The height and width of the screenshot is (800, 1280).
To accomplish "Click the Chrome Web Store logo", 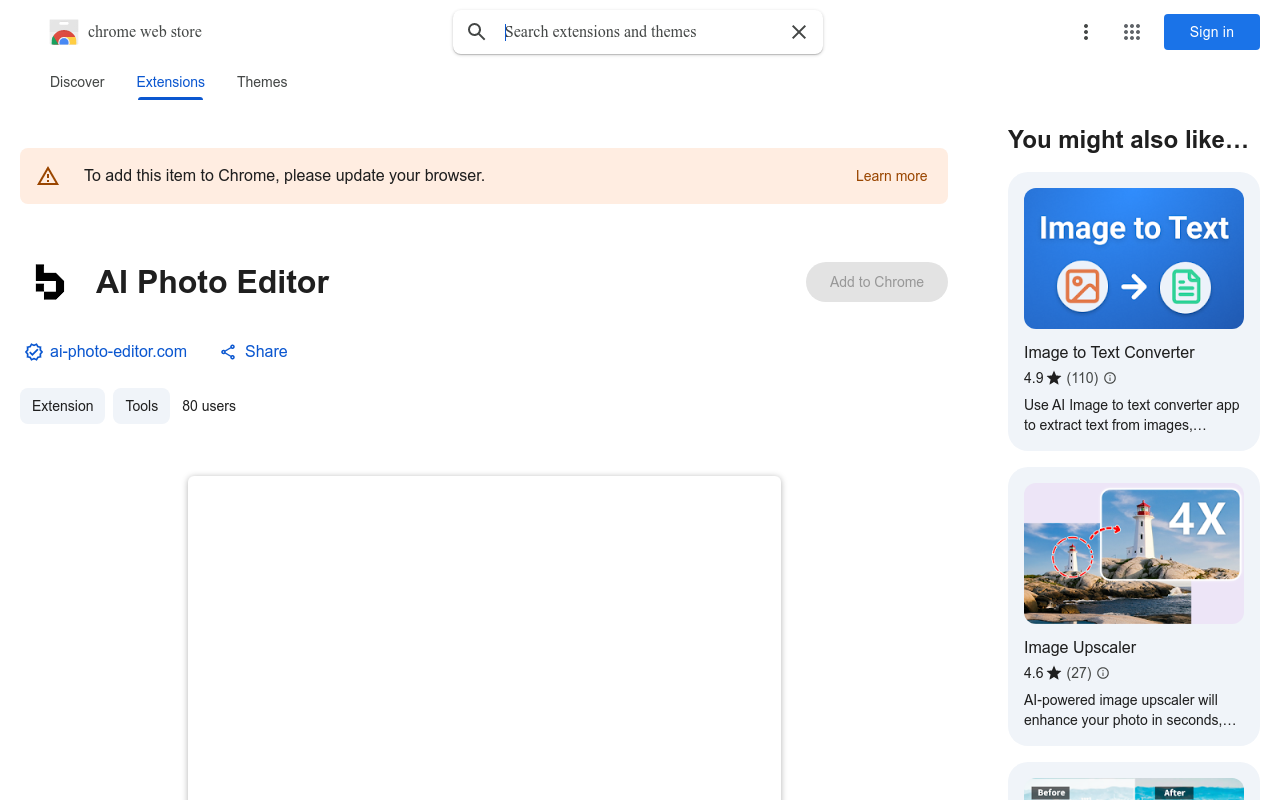I will tap(64, 32).
